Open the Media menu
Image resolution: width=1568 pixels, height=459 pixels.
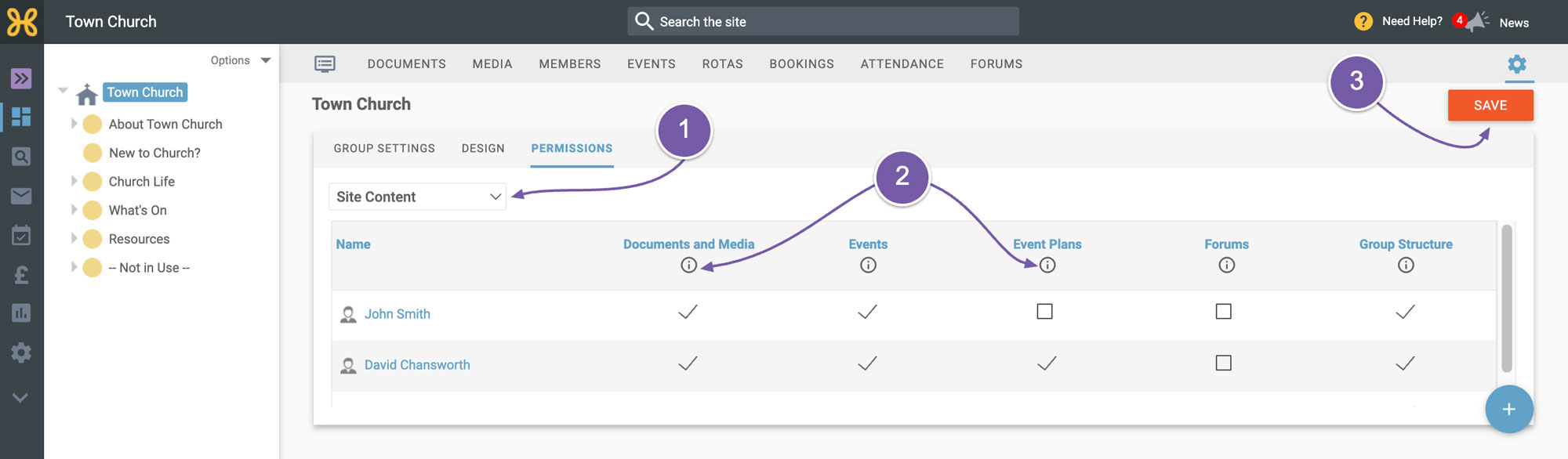(x=492, y=64)
